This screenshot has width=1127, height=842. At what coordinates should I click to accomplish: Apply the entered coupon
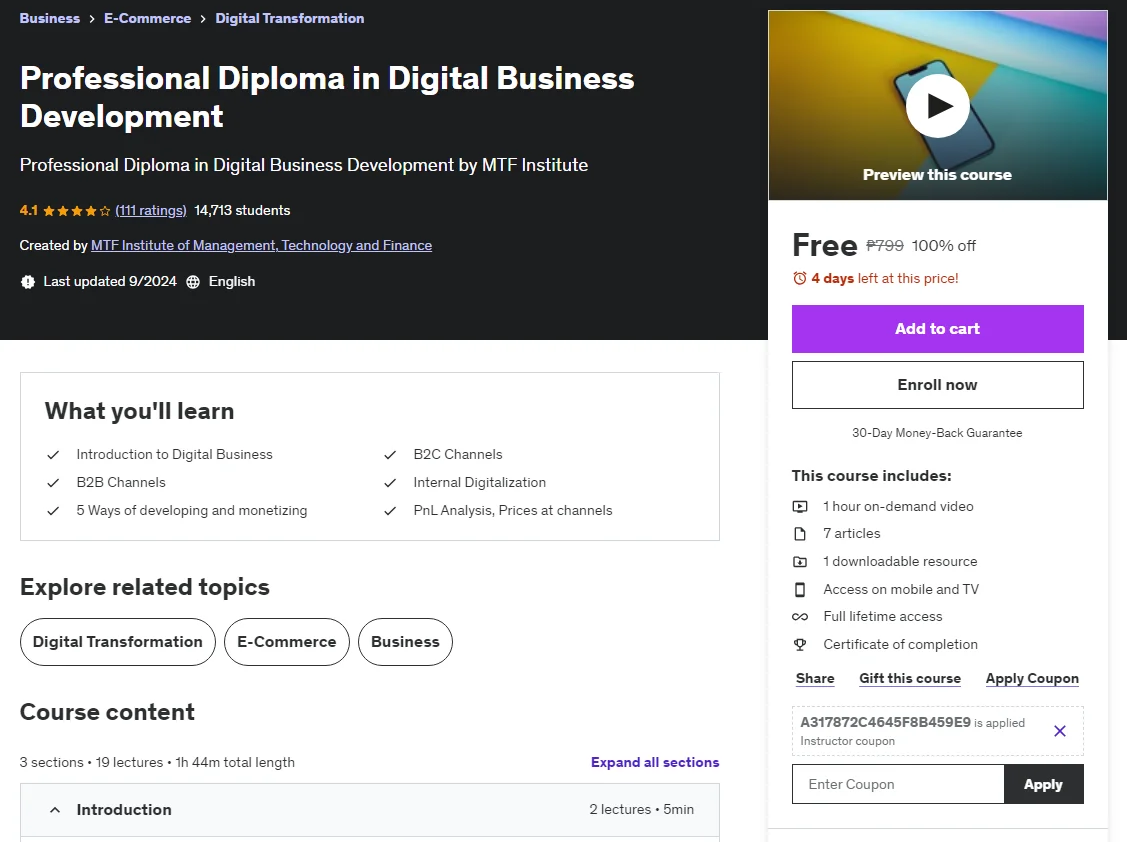[x=1043, y=784]
